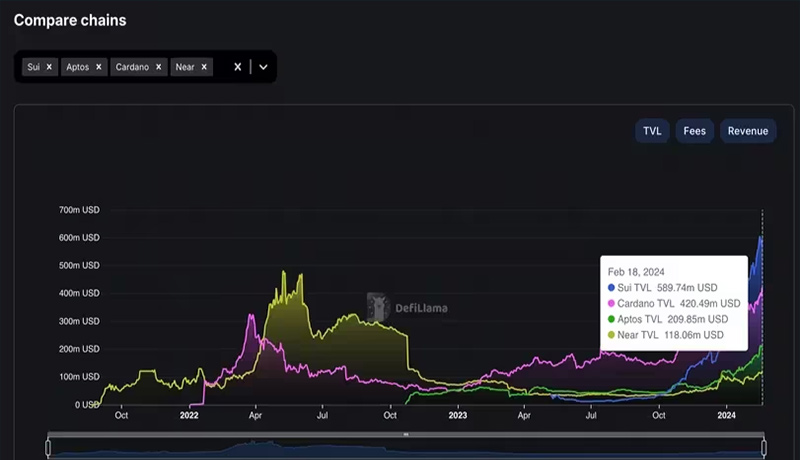The height and width of the screenshot is (460, 800).
Task: Click the Sui chip label
Action: 34,67
